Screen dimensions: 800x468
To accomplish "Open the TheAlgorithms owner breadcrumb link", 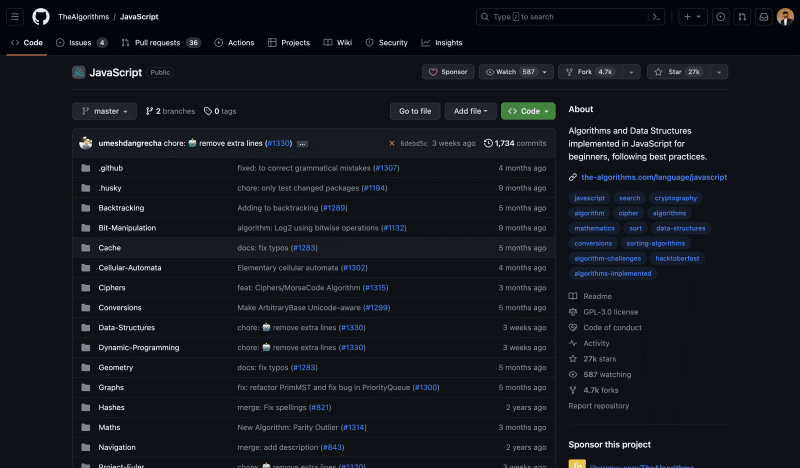I will [x=84, y=17].
